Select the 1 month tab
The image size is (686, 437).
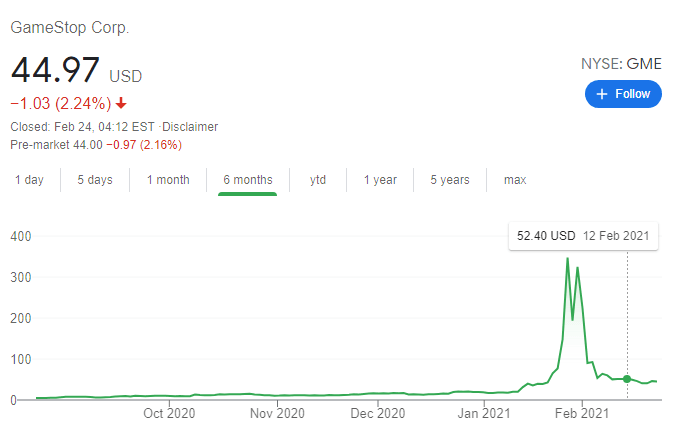click(168, 180)
